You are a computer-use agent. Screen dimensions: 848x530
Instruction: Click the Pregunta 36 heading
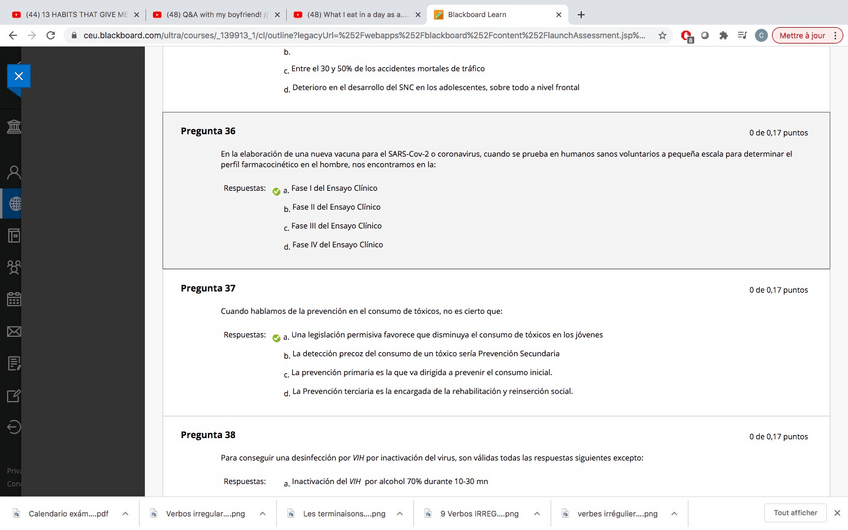point(208,131)
